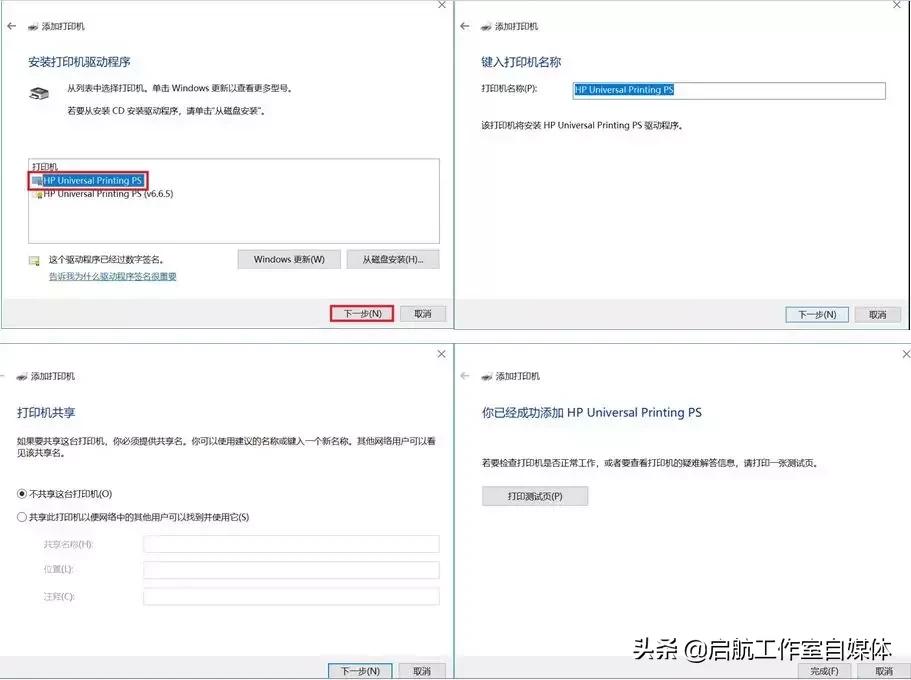Click the 打印测试页(P) button
911x680 pixels.
click(x=535, y=495)
